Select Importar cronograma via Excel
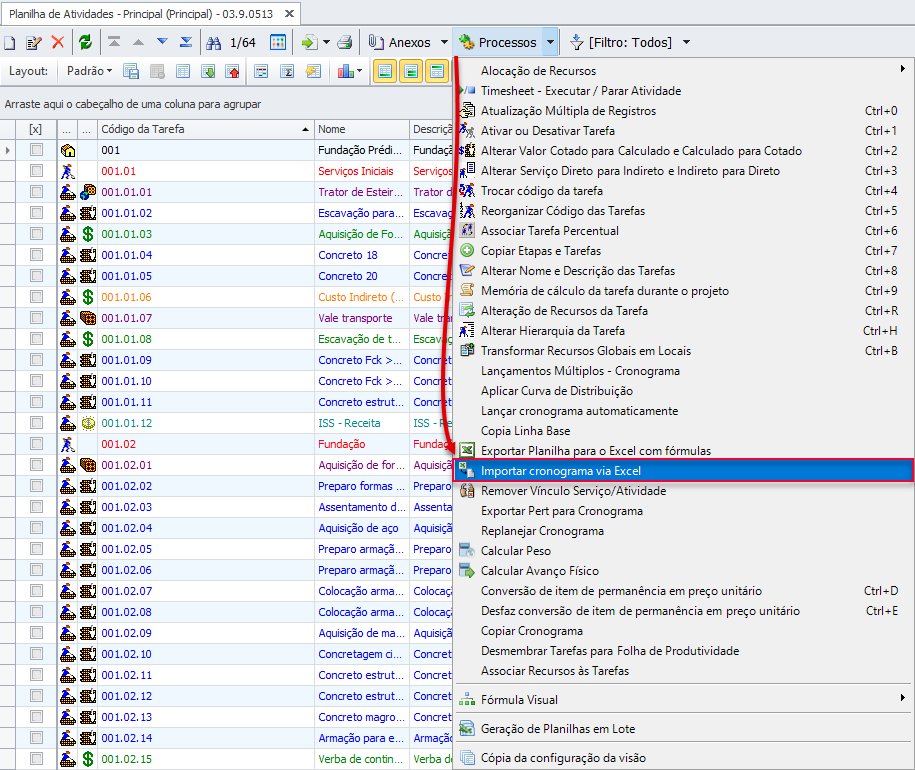This screenshot has height=770, width=915. pyautogui.click(x=683, y=470)
